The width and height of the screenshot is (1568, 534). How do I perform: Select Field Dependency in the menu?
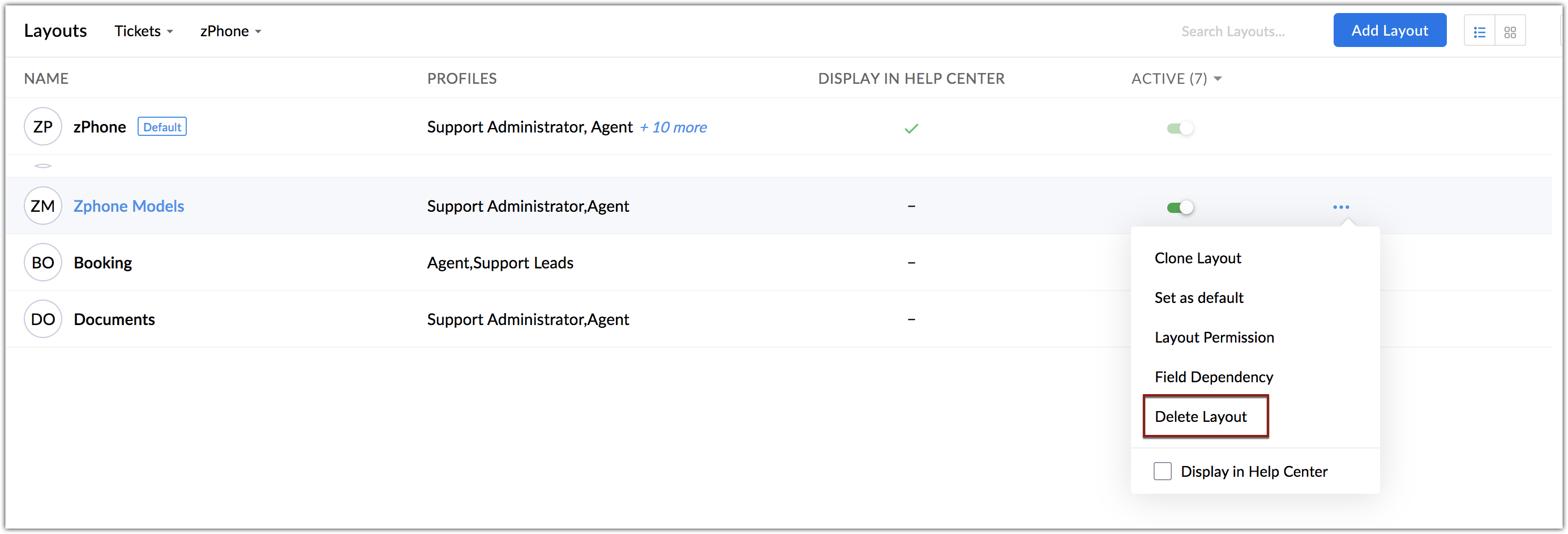(x=1213, y=377)
